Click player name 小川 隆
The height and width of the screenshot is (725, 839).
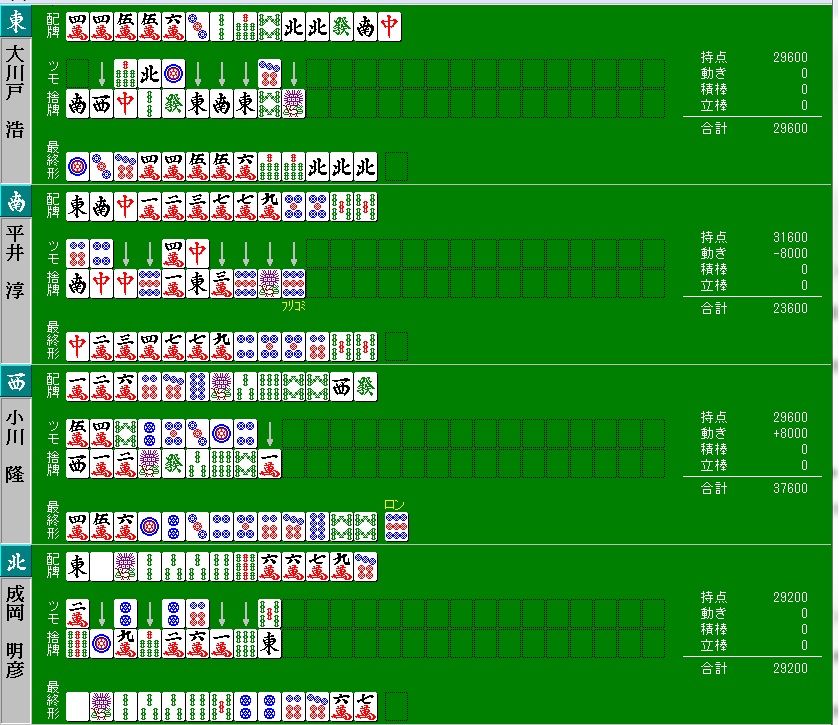(15, 446)
